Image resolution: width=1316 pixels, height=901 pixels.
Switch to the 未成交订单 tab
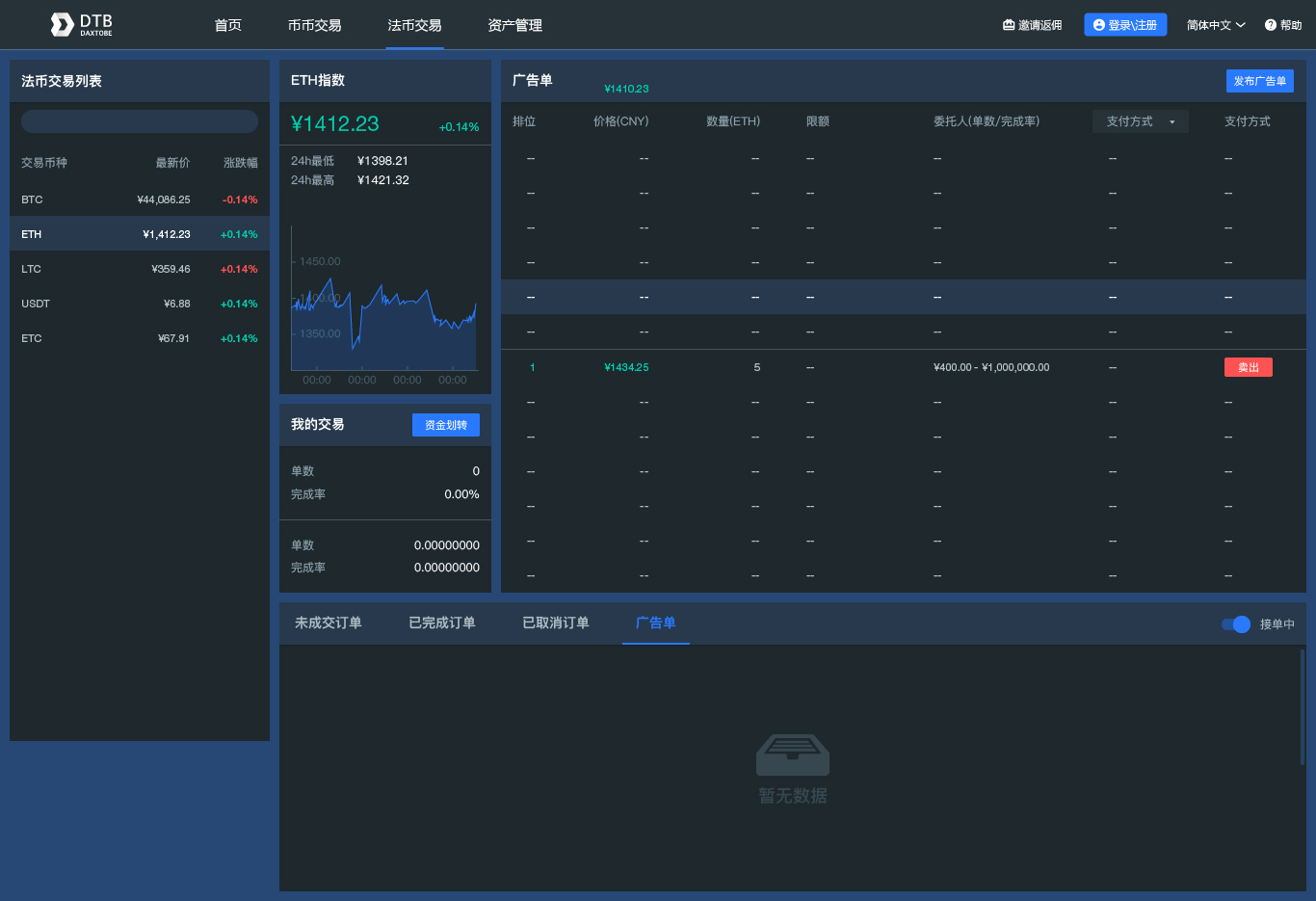click(329, 623)
